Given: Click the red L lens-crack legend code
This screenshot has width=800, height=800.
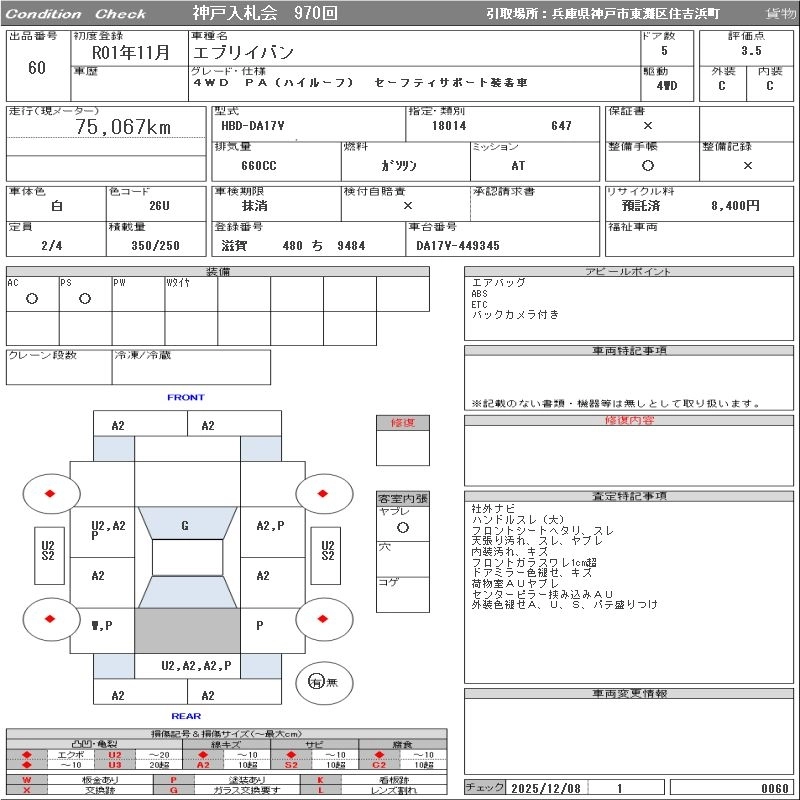Looking at the screenshot, I should pos(321,790).
